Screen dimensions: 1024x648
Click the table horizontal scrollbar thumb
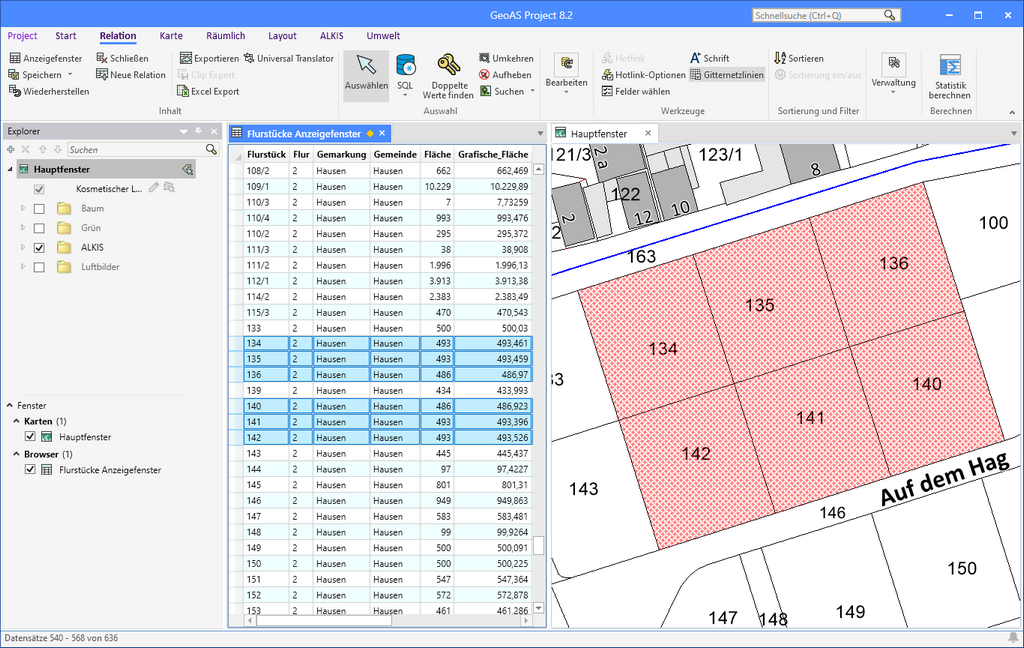click(x=323, y=621)
